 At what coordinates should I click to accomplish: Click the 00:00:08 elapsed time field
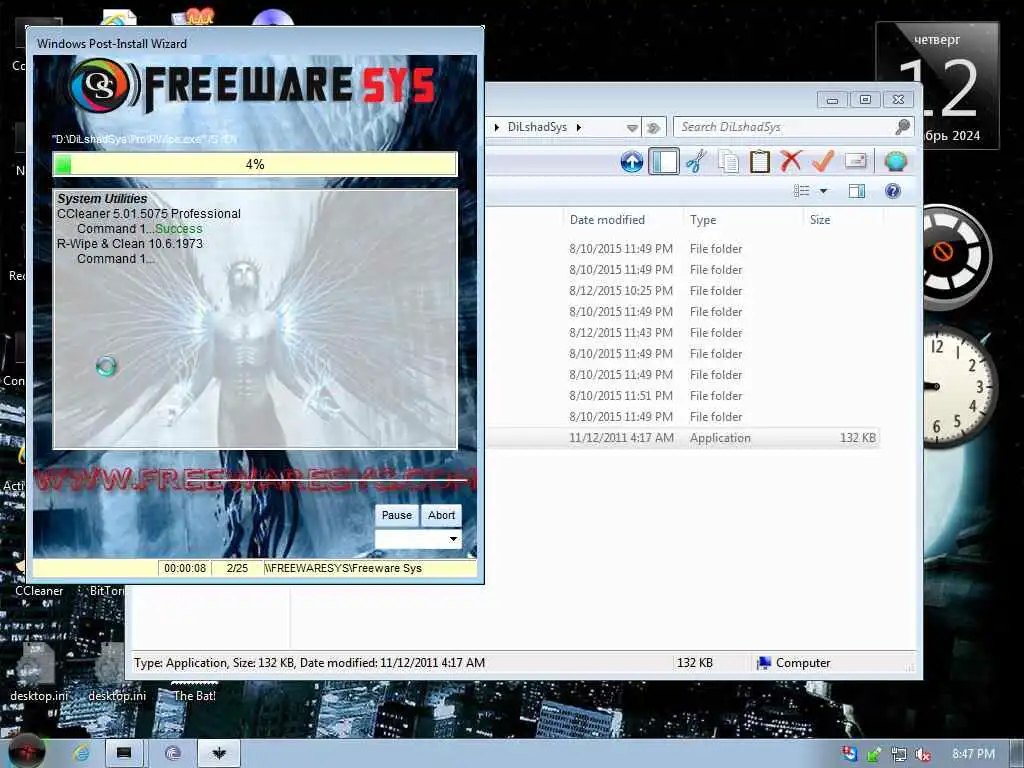click(x=185, y=568)
